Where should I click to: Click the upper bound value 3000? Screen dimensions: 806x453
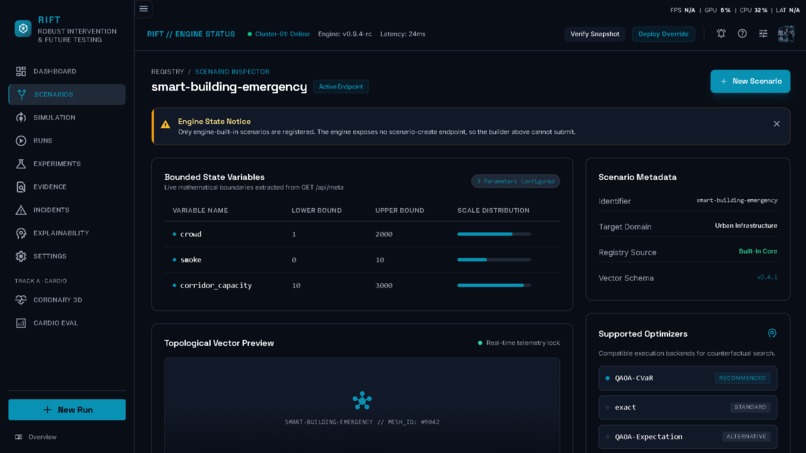(383, 285)
